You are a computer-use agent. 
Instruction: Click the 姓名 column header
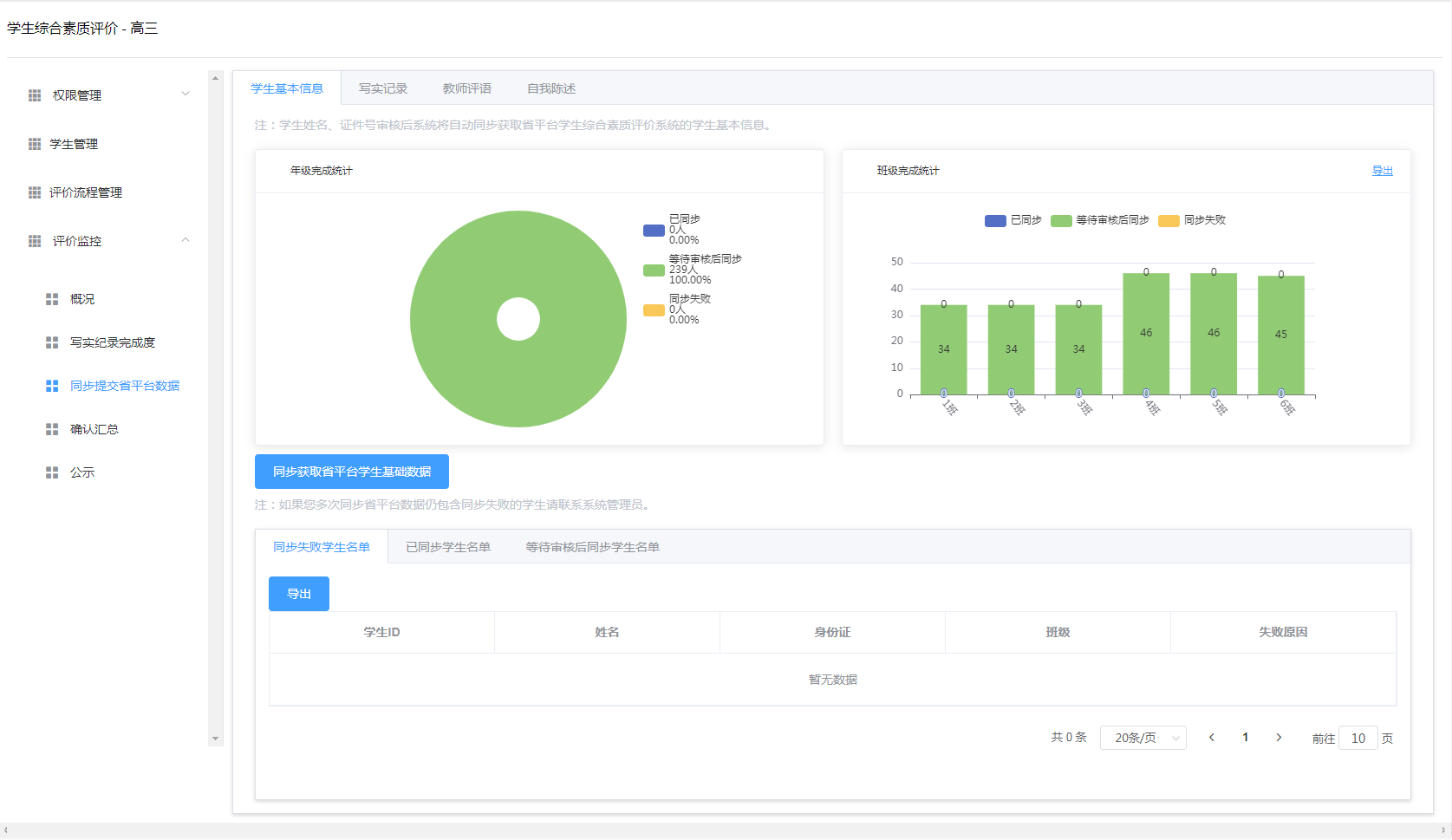pos(607,632)
